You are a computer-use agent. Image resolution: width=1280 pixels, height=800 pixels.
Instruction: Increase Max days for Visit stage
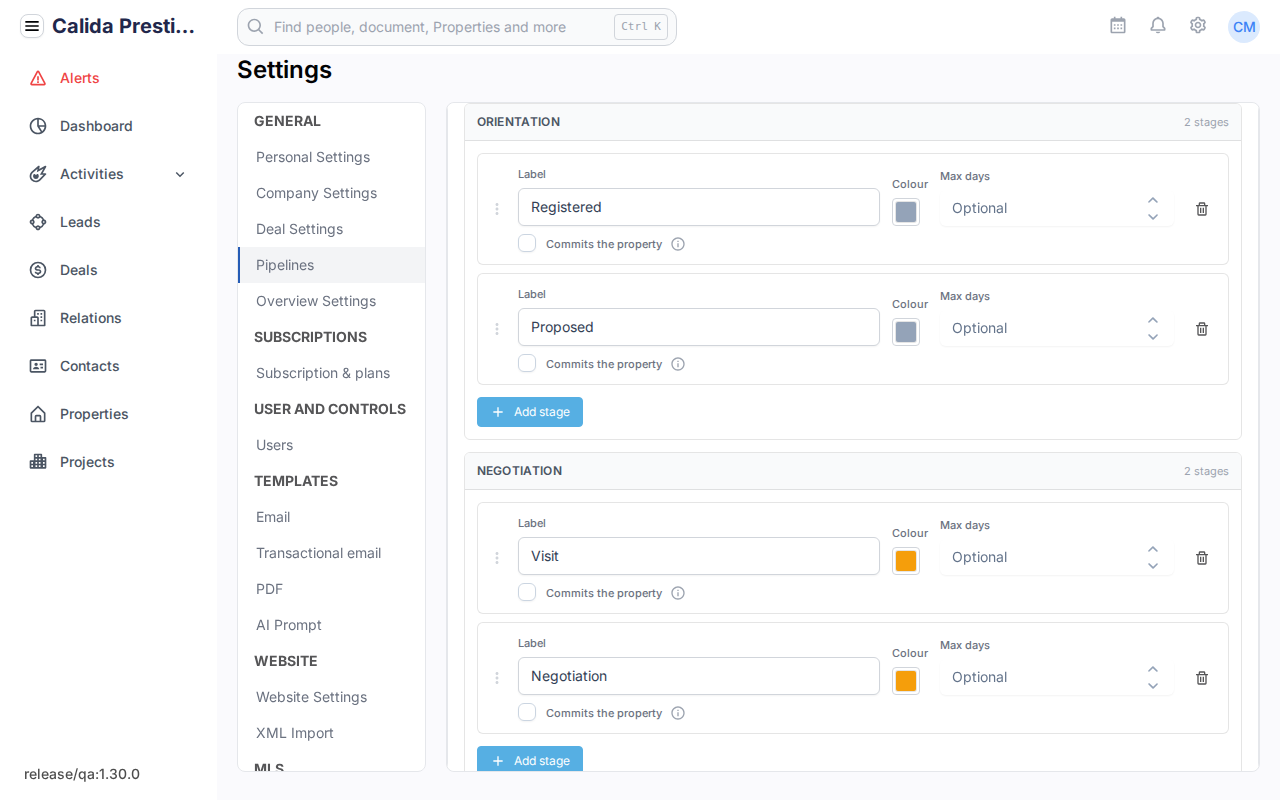click(x=1153, y=549)
